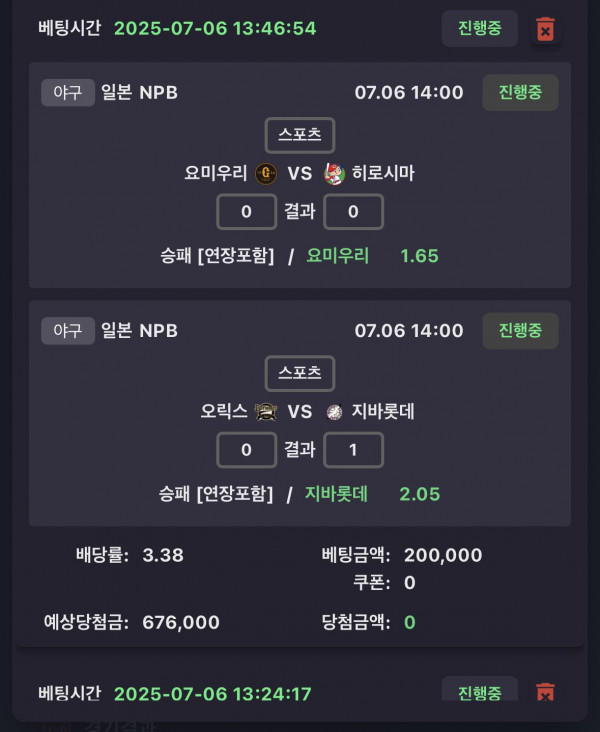Click the 2.05 odds value

click(x=419, y=494)
